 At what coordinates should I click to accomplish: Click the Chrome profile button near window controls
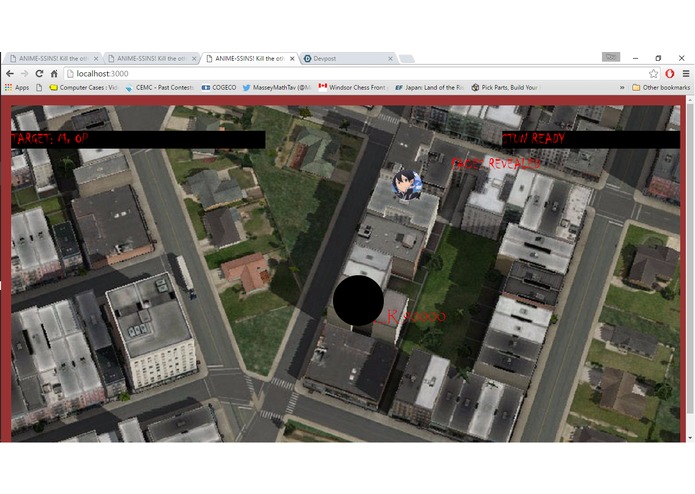(x=611, y=57)
